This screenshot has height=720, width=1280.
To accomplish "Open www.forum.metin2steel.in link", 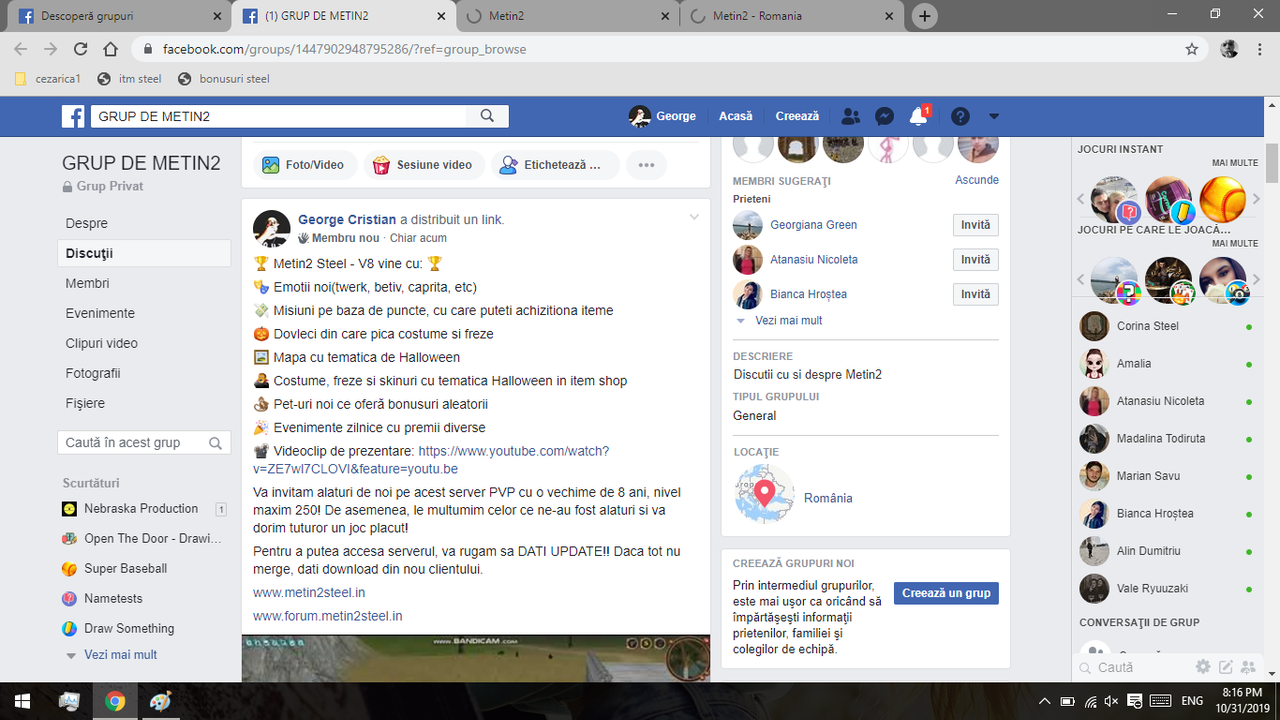I will (x=328, y=616).
